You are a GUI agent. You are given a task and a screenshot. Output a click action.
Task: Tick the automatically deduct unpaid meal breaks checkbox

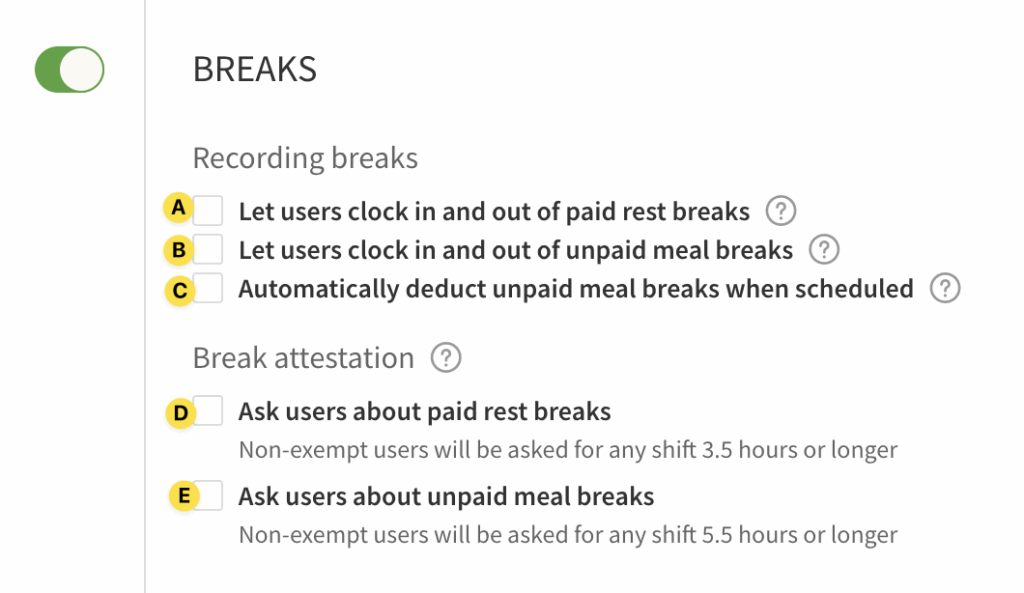pos(209,289)
